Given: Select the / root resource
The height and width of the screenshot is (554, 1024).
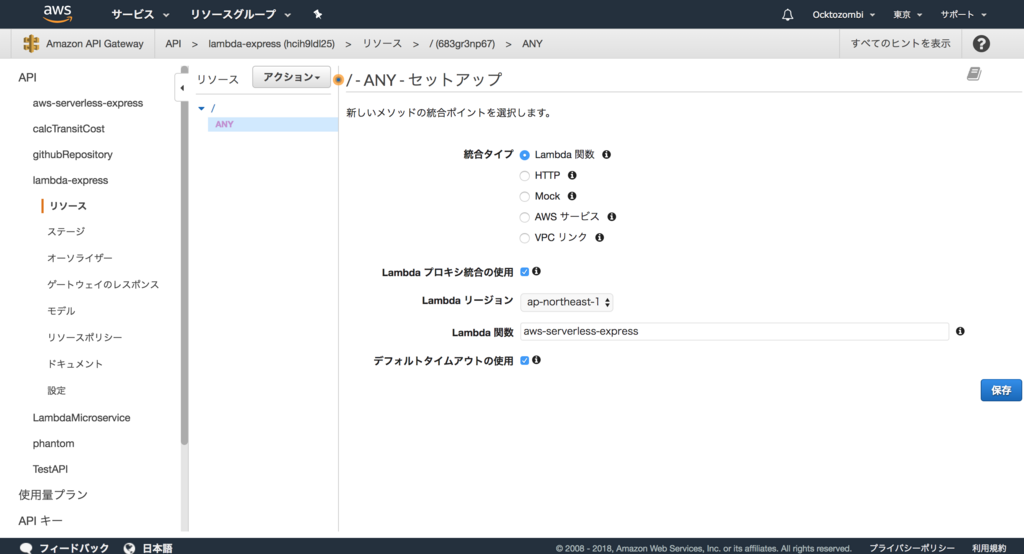Looking at the screenshot, I should click(213, 108).
